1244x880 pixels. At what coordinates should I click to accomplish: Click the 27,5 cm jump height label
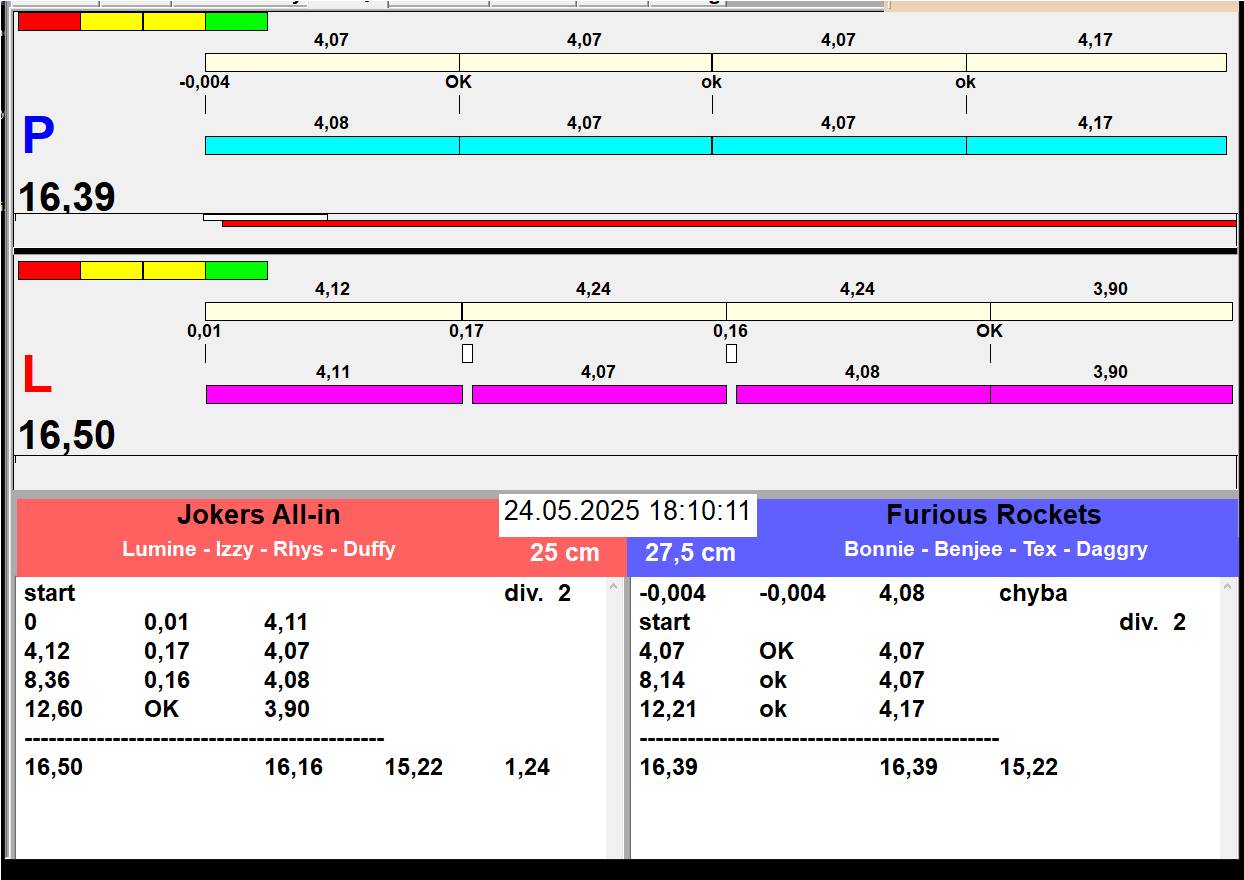[690, 553]
